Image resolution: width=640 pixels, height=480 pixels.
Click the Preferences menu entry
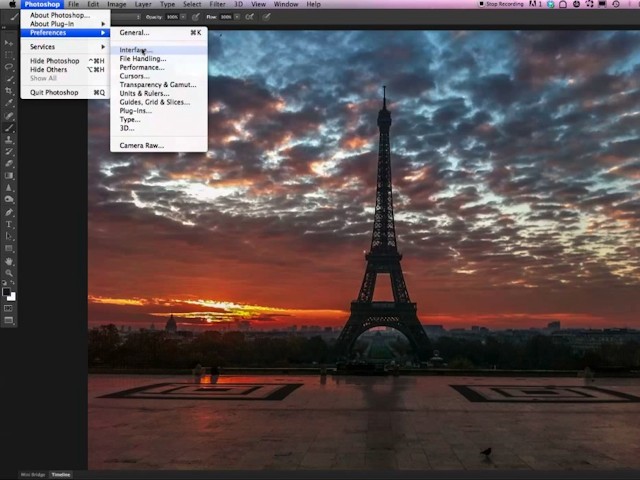66,33
